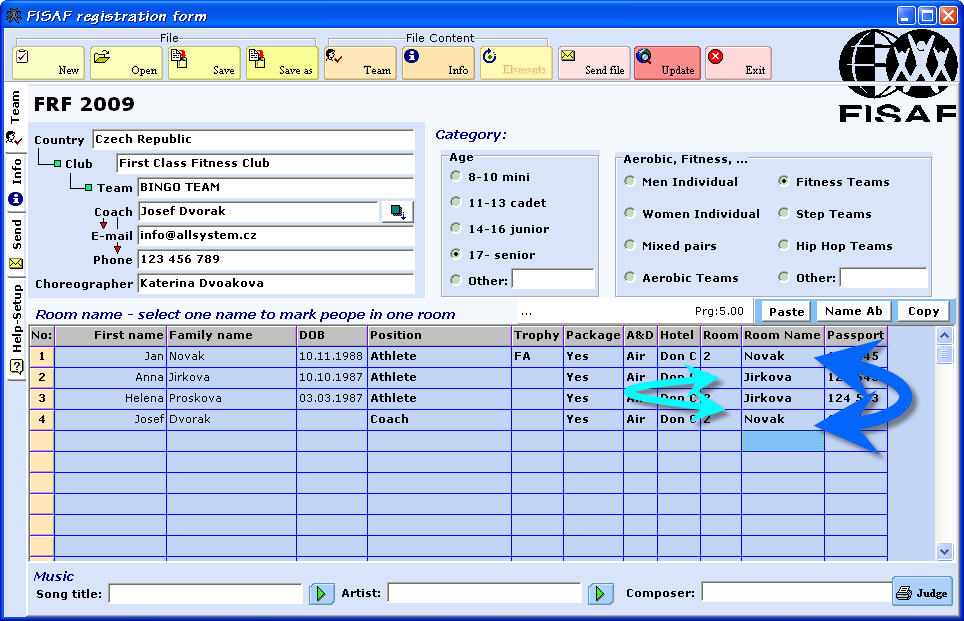Select Men Individual category

[630, 181]
